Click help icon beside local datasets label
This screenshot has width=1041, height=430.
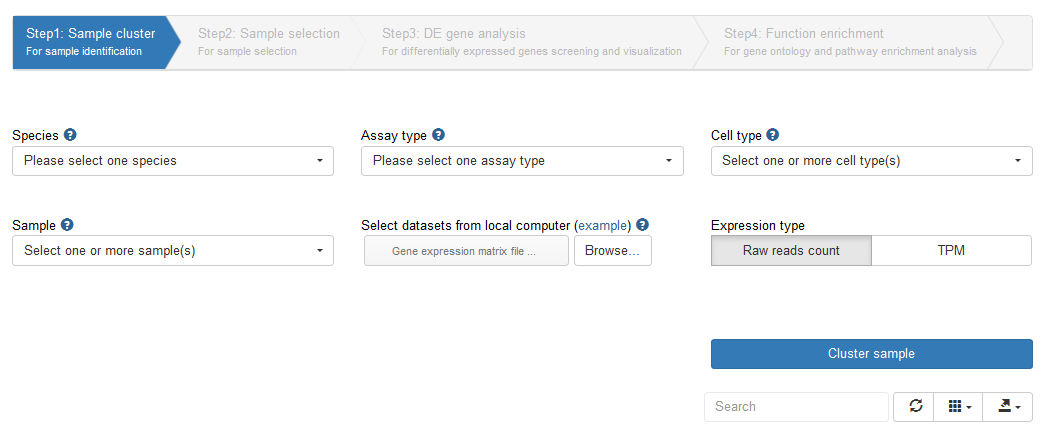pos(642,225)
